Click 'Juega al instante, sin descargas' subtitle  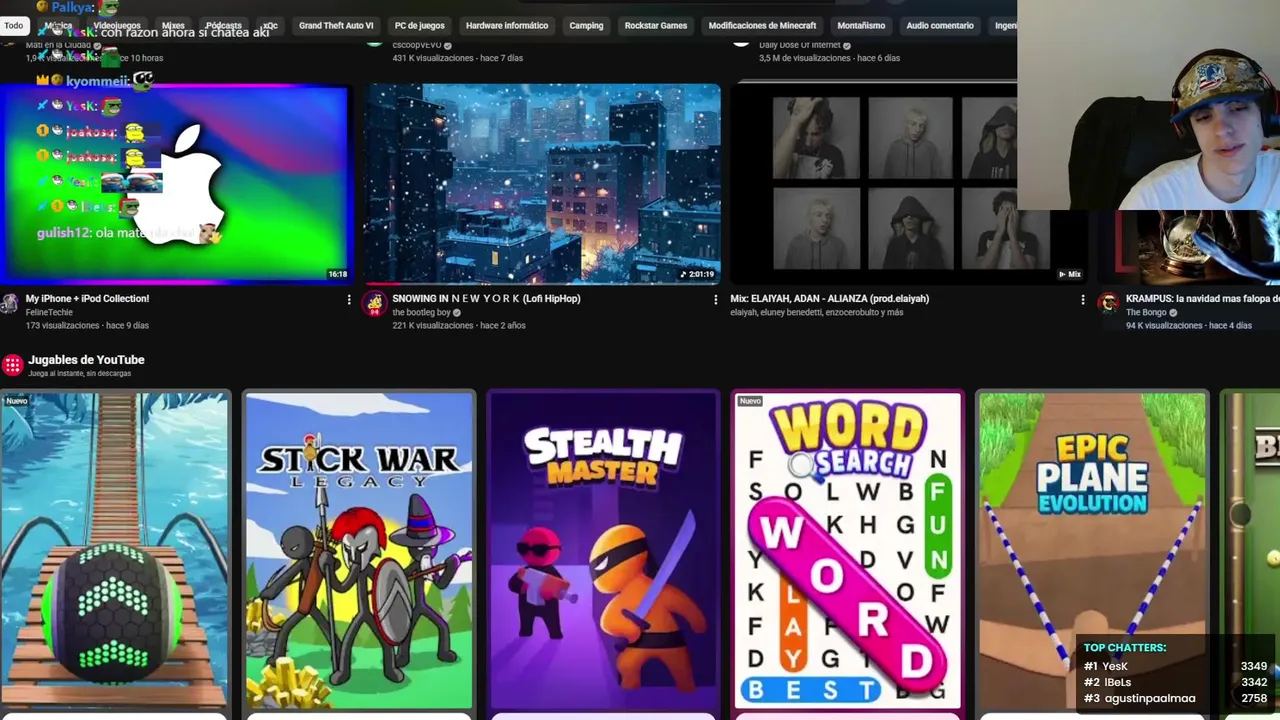click(79, 373)
